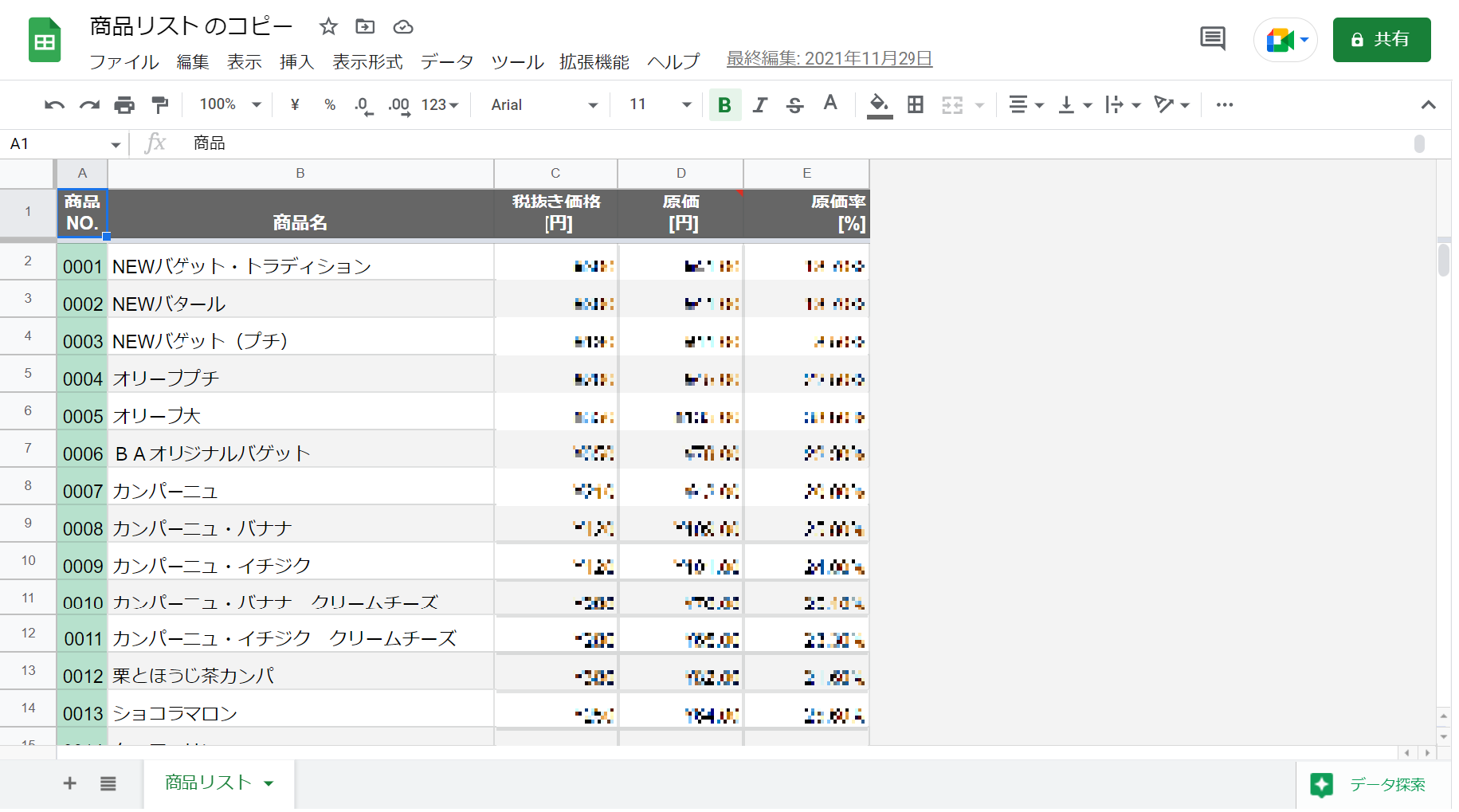Click the green 共有 share button
Screen dimensions: 1459x812
(1381, 39)
